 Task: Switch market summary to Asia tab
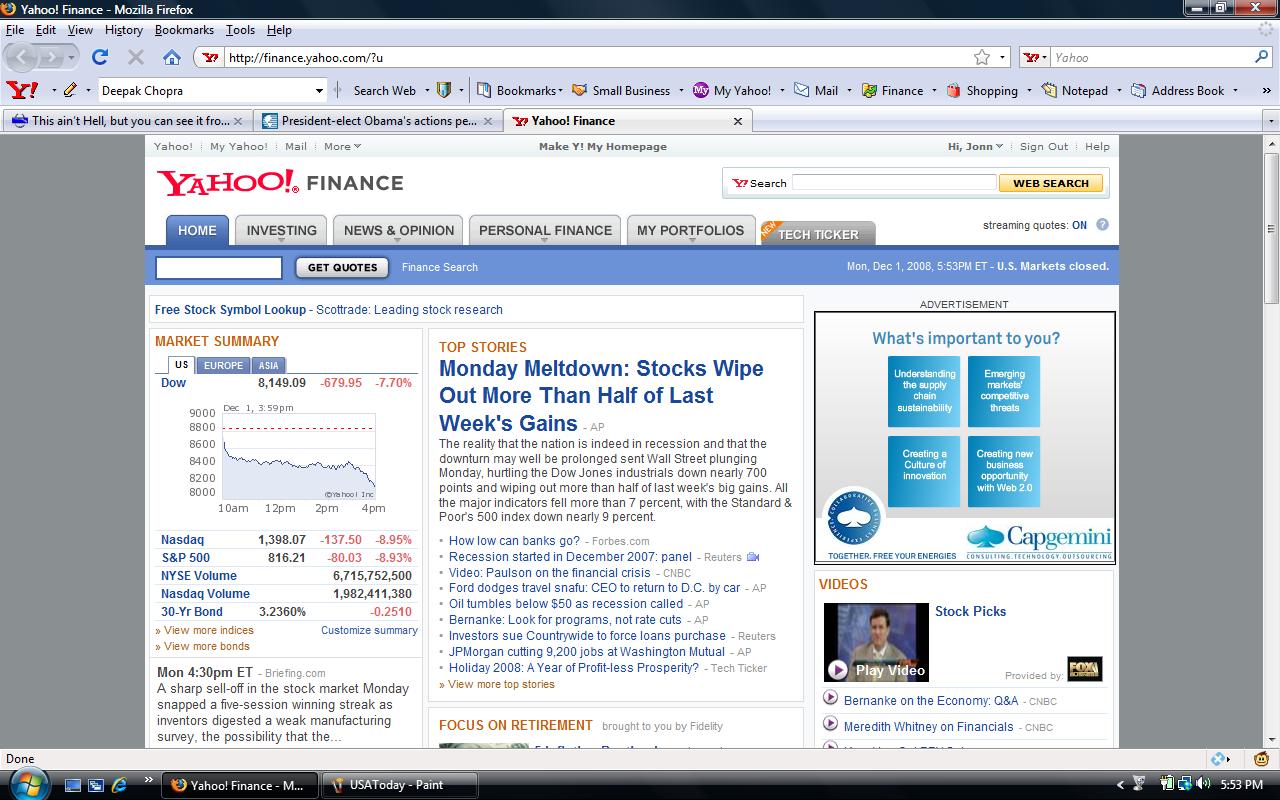click(x=269, y=365)
